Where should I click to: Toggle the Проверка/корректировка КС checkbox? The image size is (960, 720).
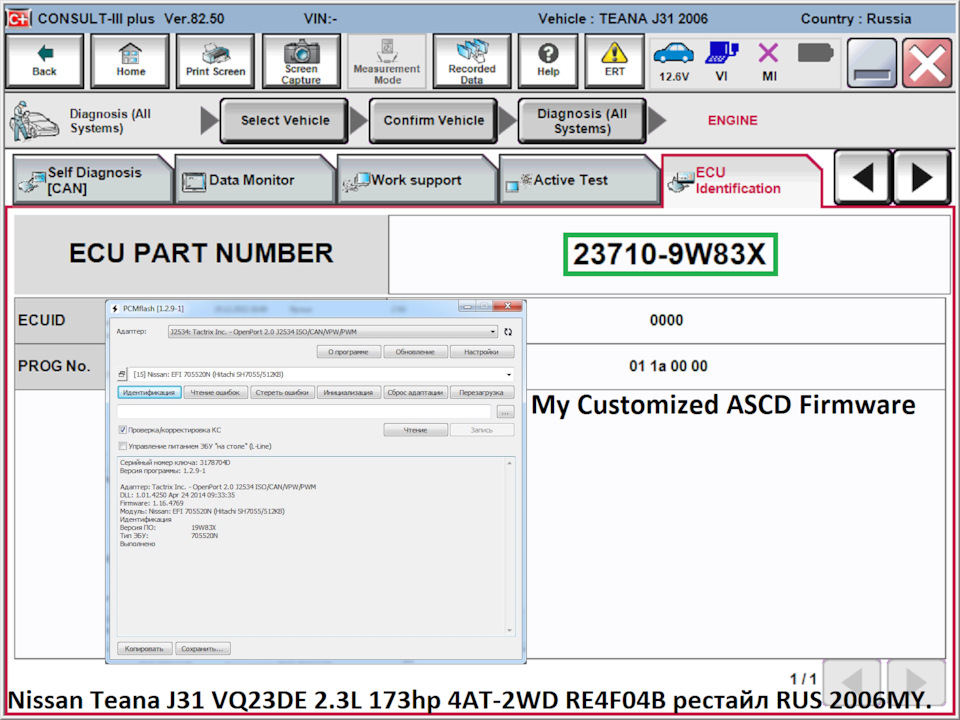click(x=122, y=430)
